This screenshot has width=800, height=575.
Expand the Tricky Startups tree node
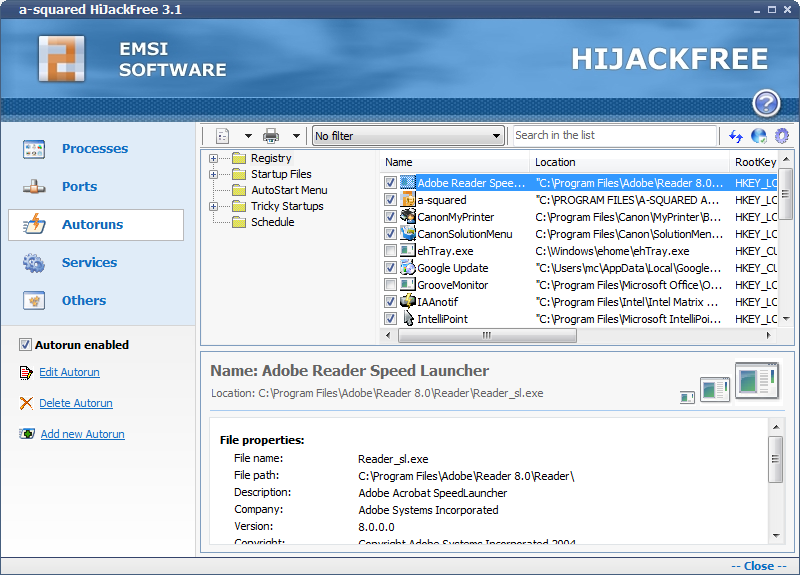tap(213, 206)
